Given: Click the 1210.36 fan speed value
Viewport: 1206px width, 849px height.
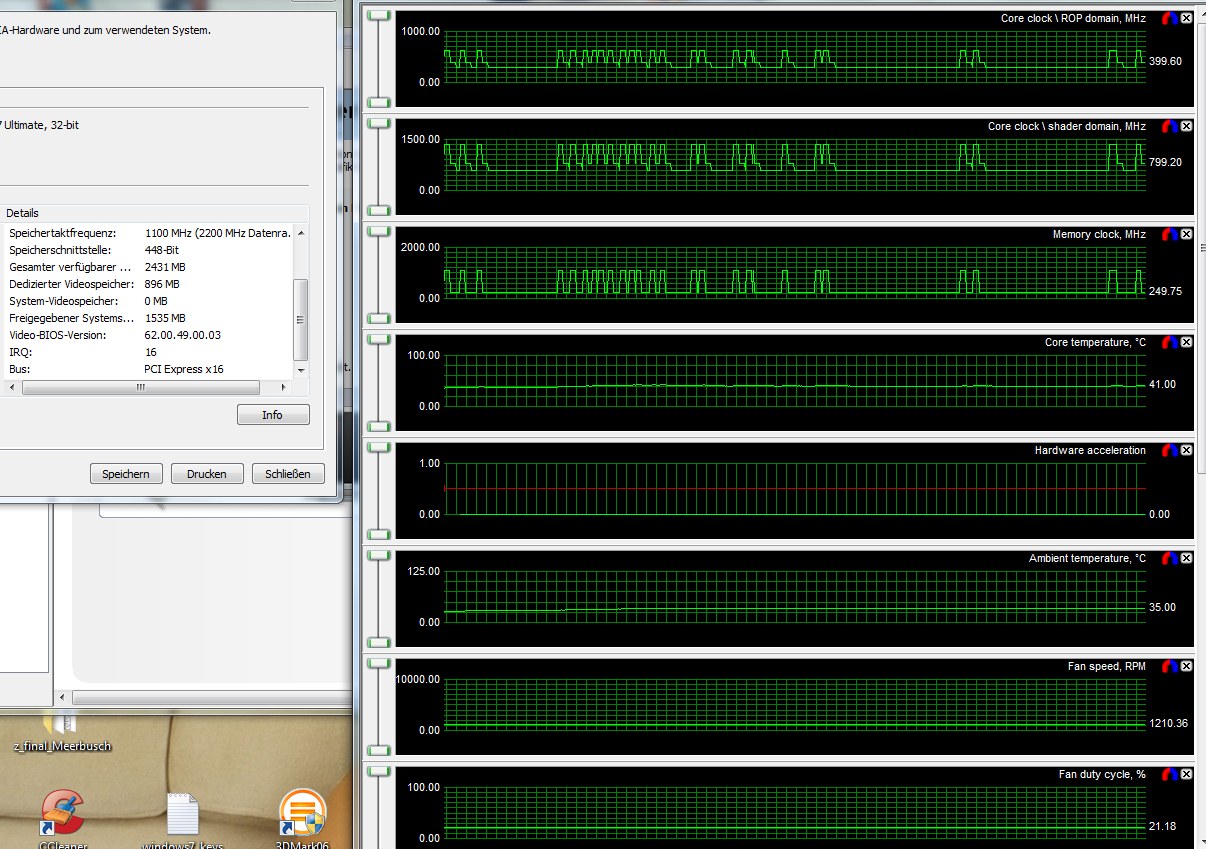Looking at the screenshot, I should [x=1167, y=723].
